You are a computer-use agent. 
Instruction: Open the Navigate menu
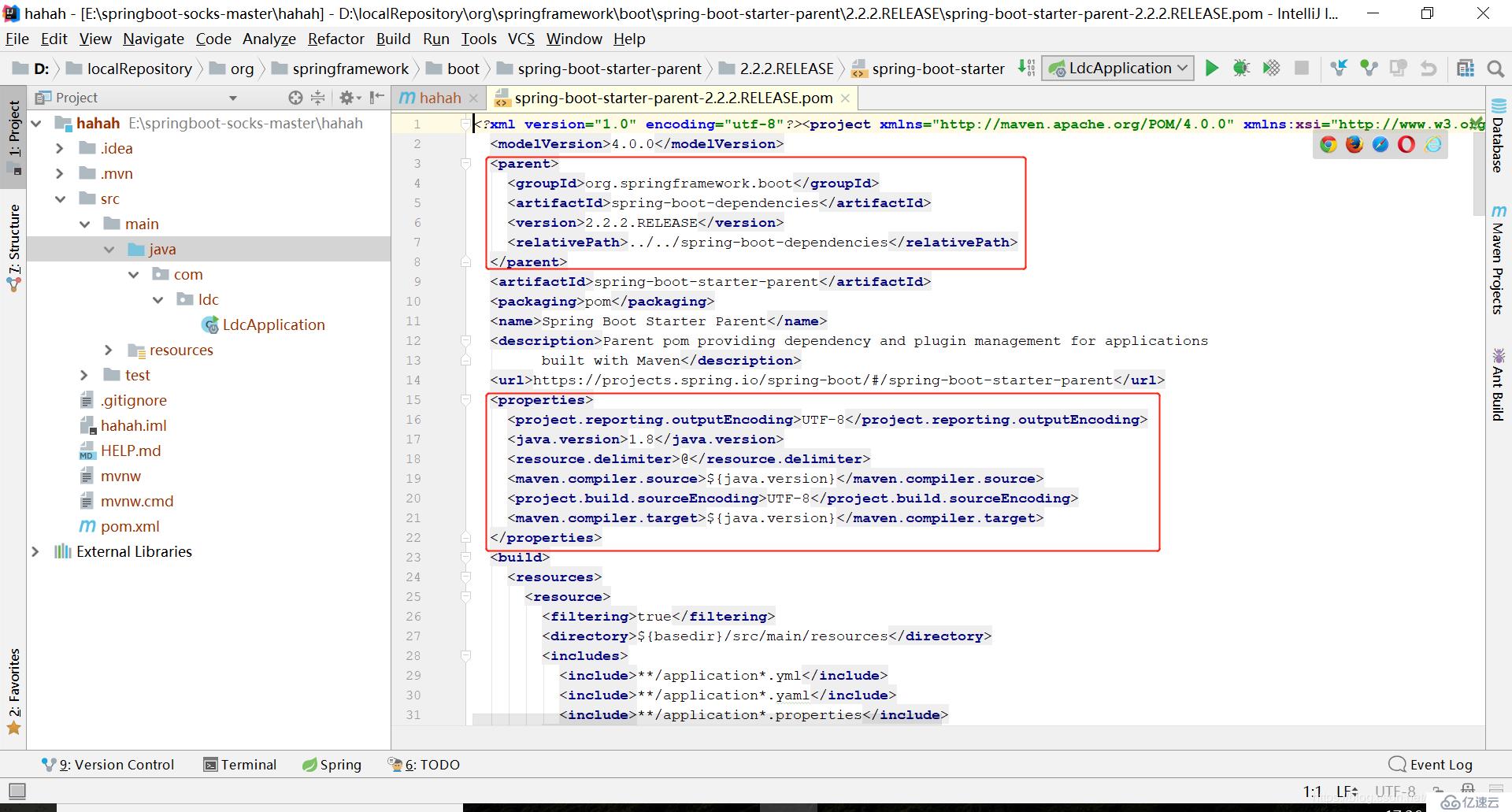coord(154,39)
